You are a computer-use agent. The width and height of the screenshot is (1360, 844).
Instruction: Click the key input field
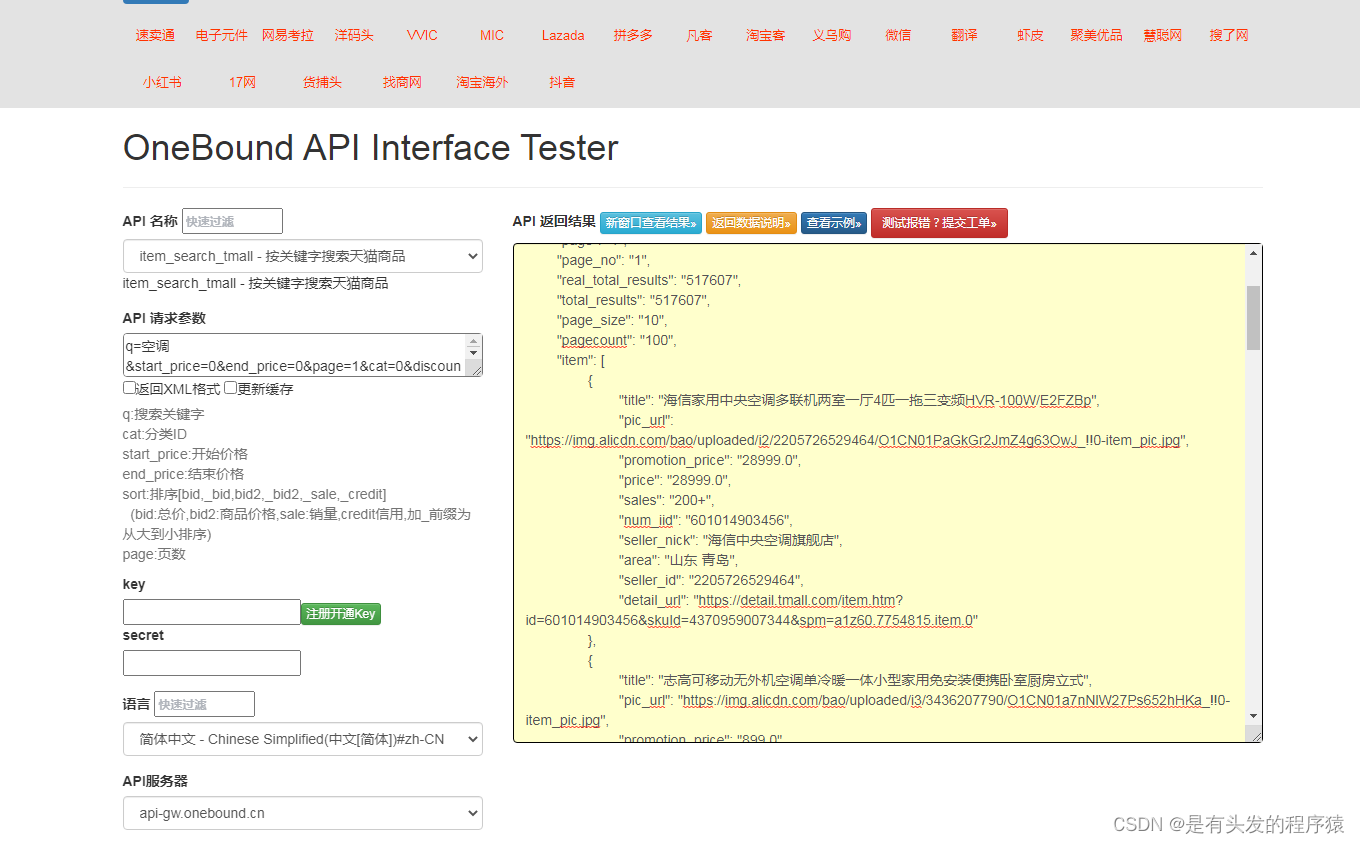click(211, 612)
